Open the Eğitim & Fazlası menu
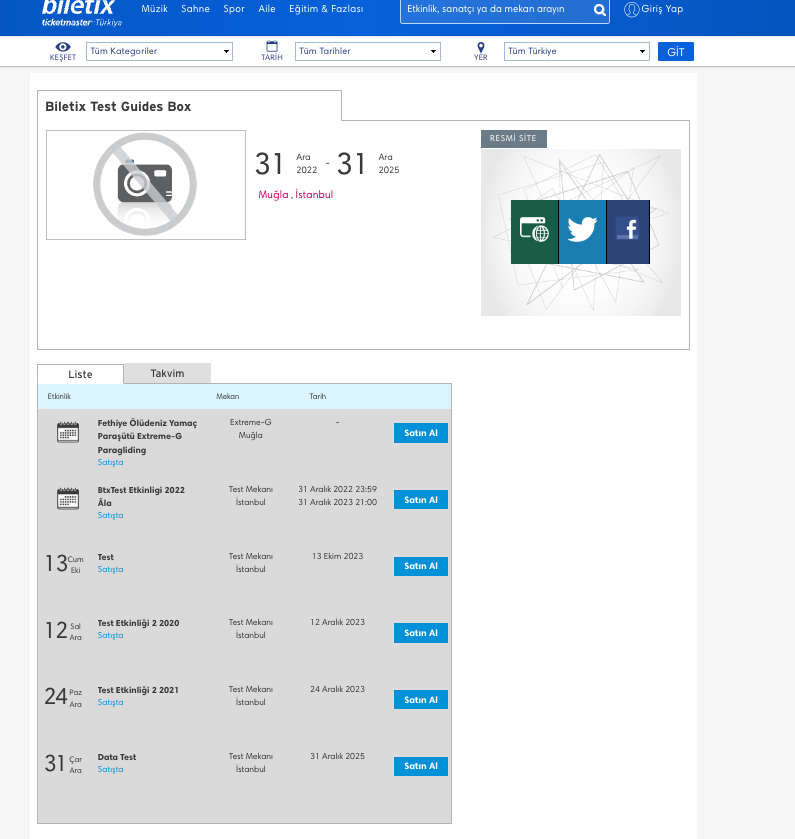Image resolution: width=795 pixels, height=839 pixels. [x=326, y=9]
